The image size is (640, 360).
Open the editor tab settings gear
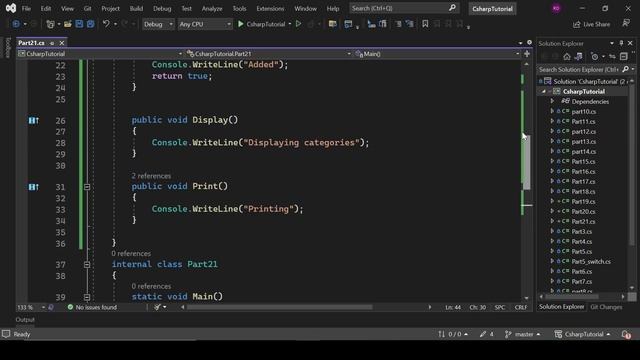tap(529, 42)
